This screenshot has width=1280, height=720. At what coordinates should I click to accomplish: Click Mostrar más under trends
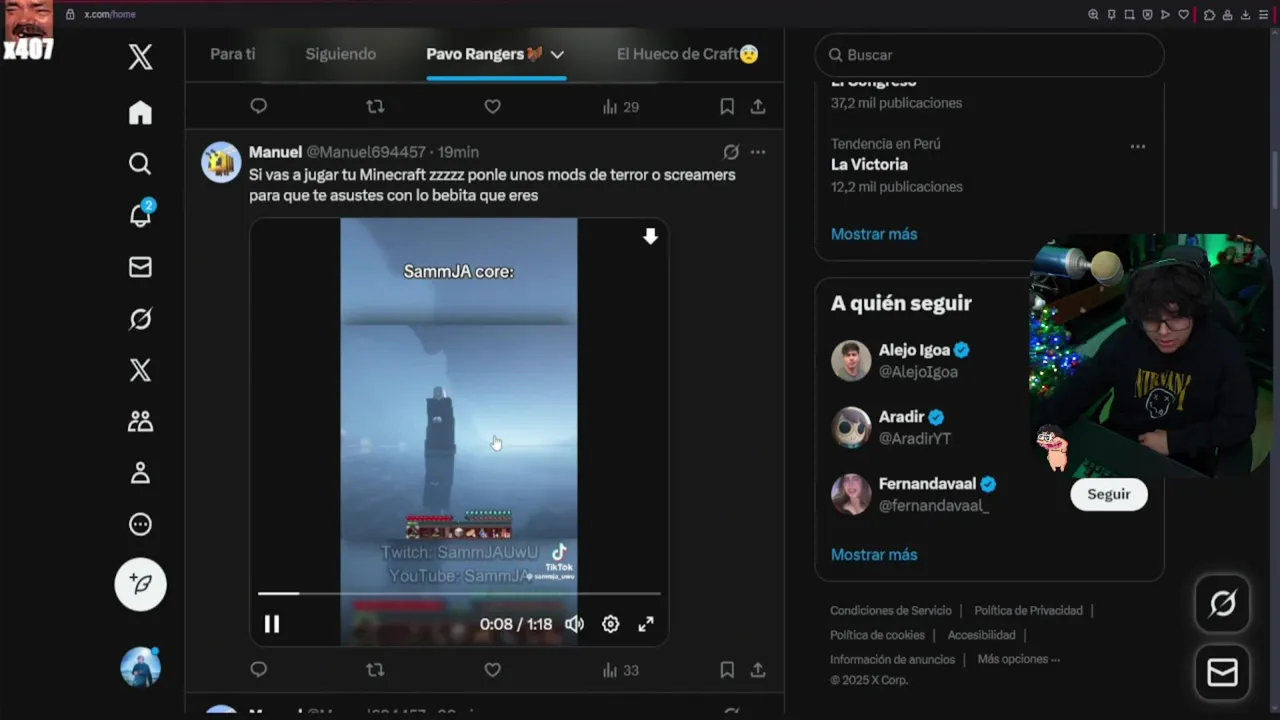click(x=874, y=234)
